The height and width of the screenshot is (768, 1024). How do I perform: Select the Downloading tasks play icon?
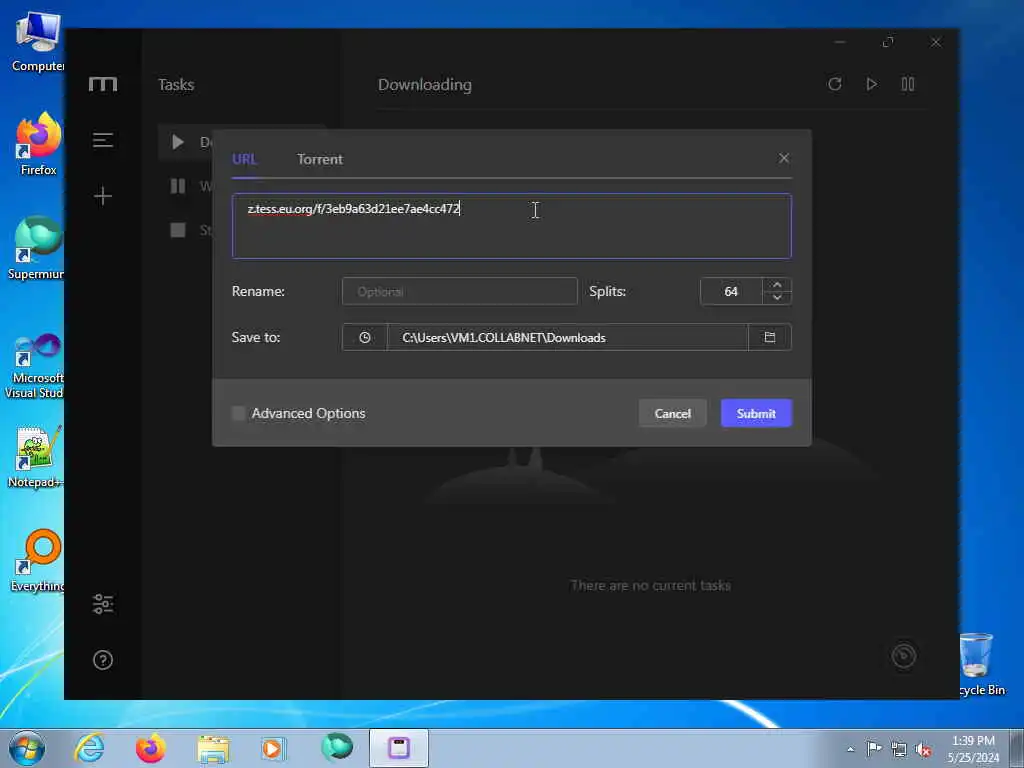coord(178,142)
